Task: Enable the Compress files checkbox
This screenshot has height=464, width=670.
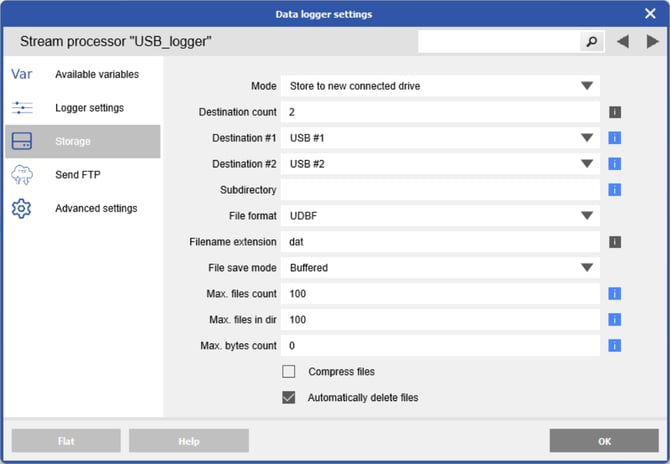Action: point(289,372)
